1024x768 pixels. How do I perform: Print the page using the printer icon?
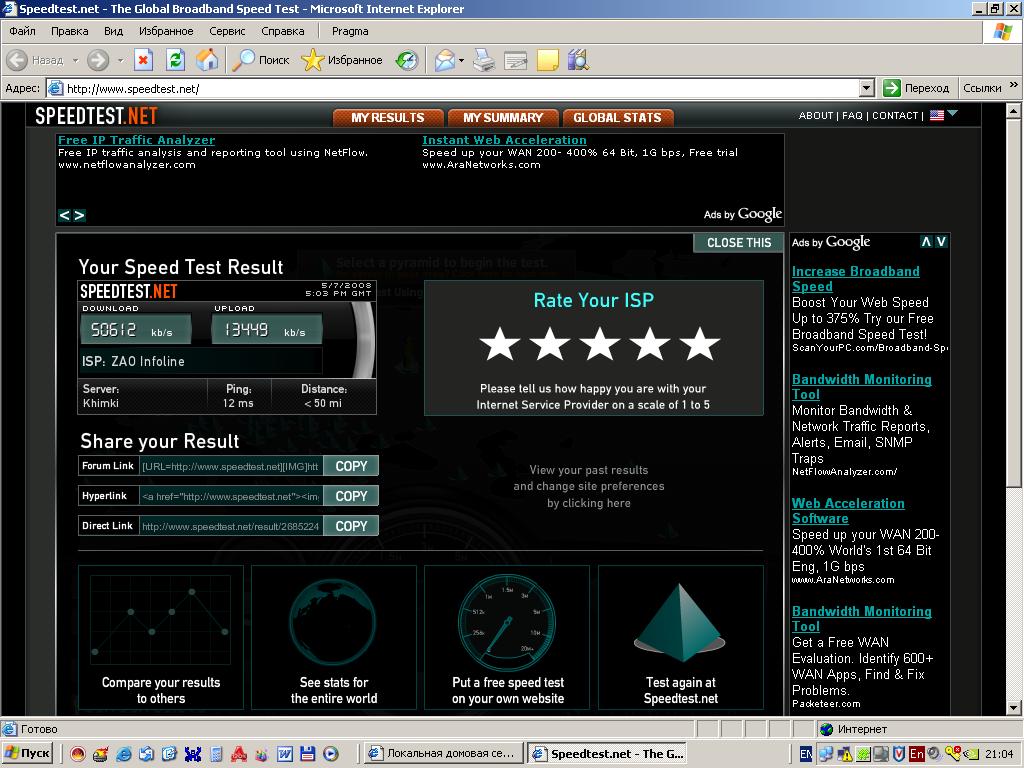tap(484, 61)
